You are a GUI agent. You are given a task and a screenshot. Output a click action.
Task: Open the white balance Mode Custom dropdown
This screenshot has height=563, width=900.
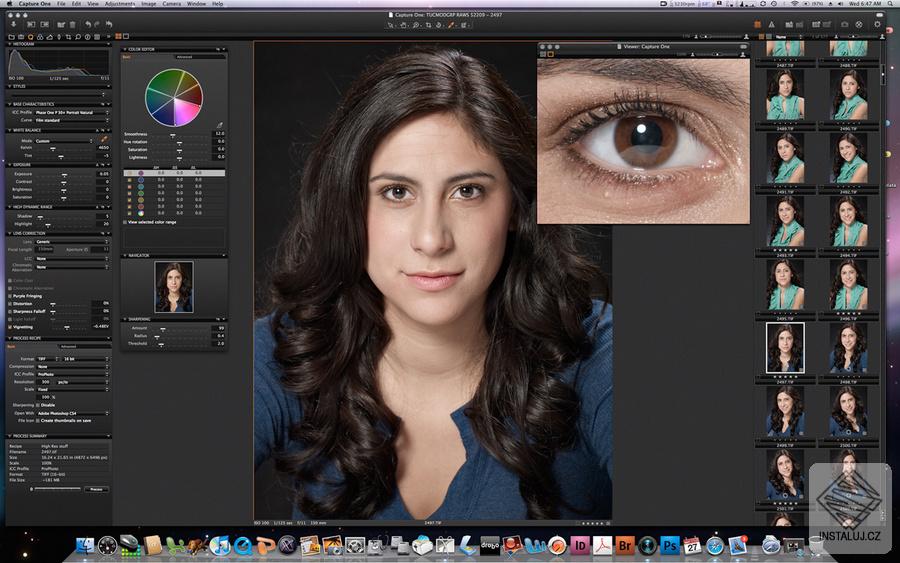[64, 141]
